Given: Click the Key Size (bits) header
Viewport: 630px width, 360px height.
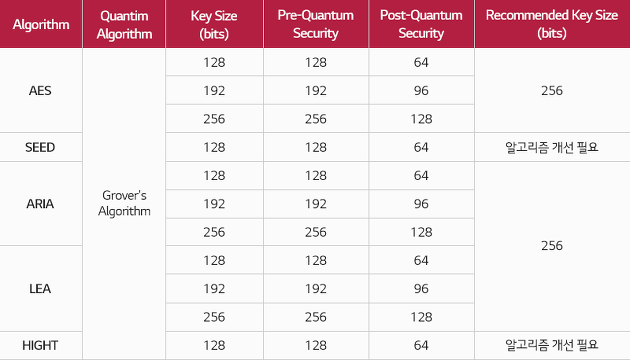Looking at the screenshot, I should pyautogui.click(x=214, y=24).
